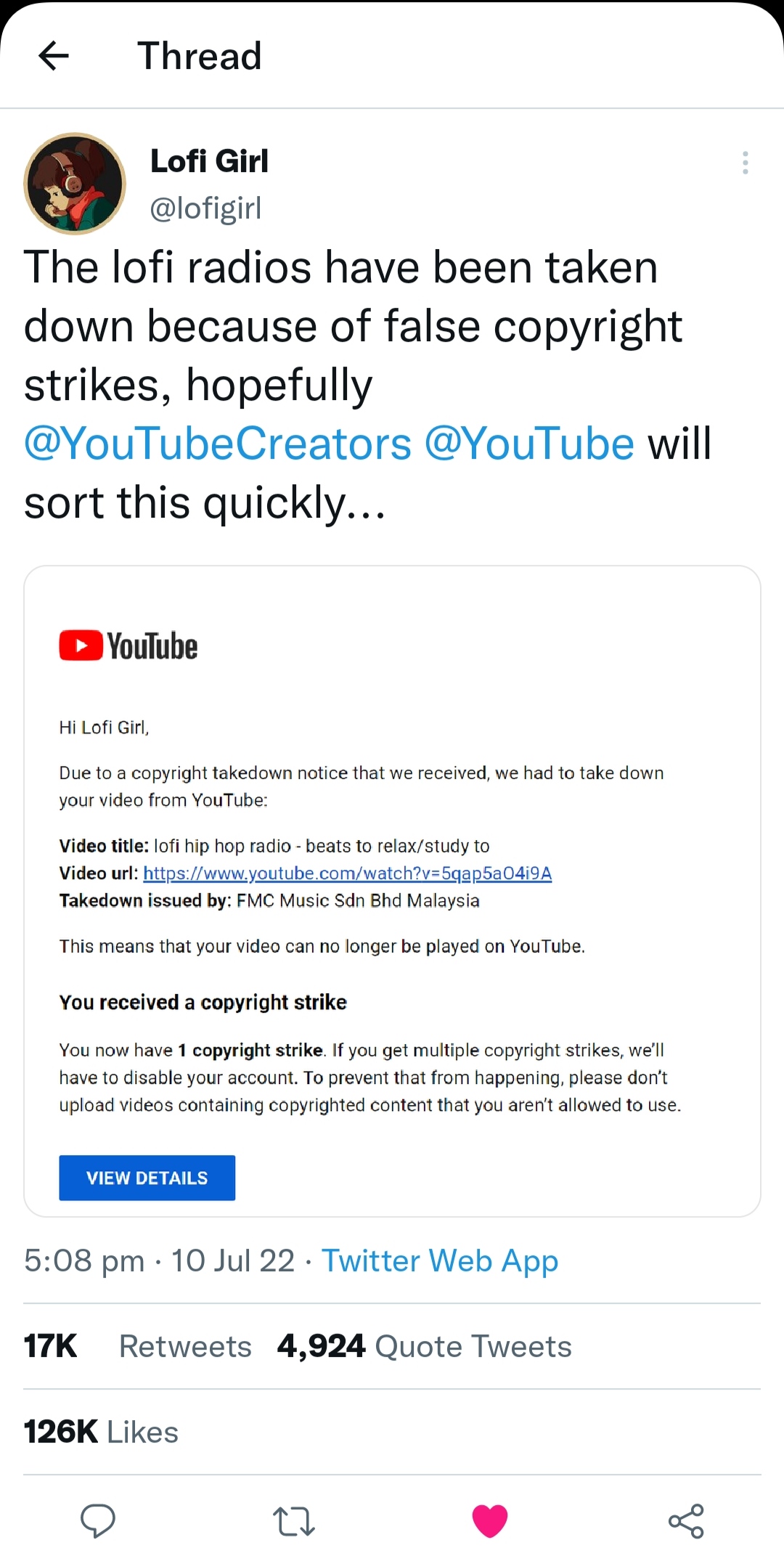View the 4,924 Quote Tweets
The image size is (784, 1561).
click(425, 1347)
